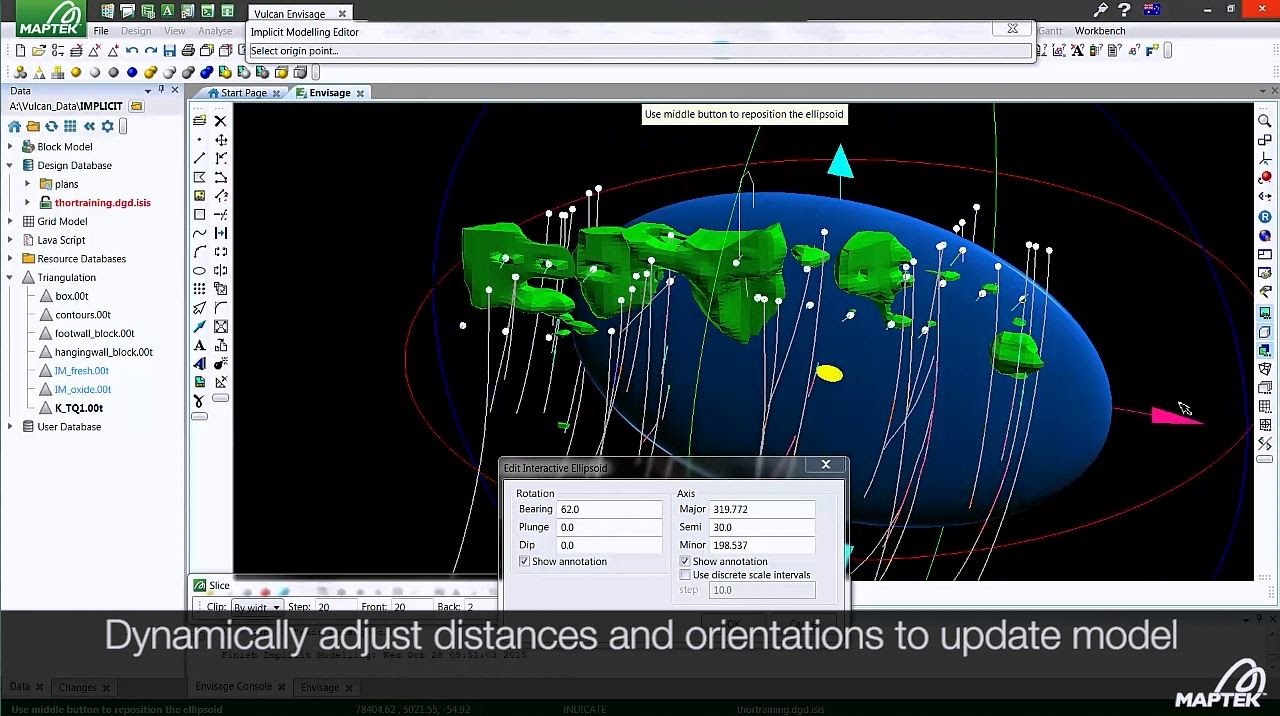Select the yellow sphere shading icon
Viewport: 1280px width, 716px height.
tap(76, 72)
